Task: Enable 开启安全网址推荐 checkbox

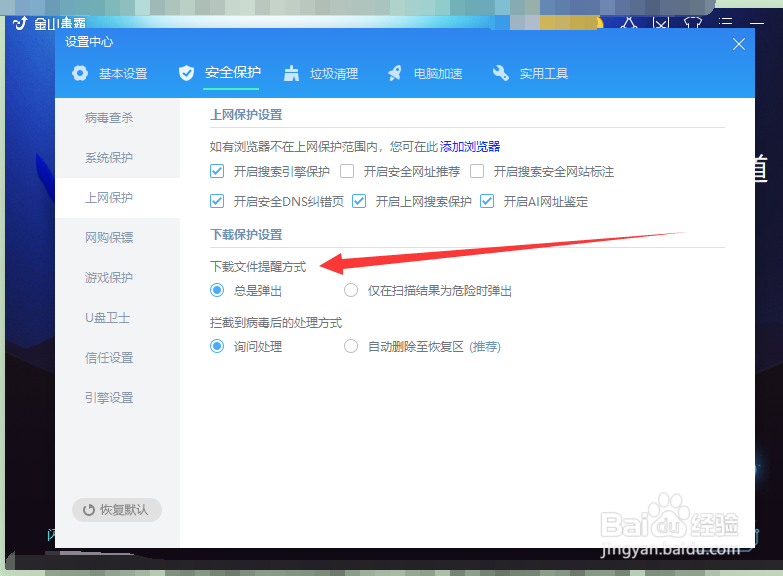Action: point(347,171)
